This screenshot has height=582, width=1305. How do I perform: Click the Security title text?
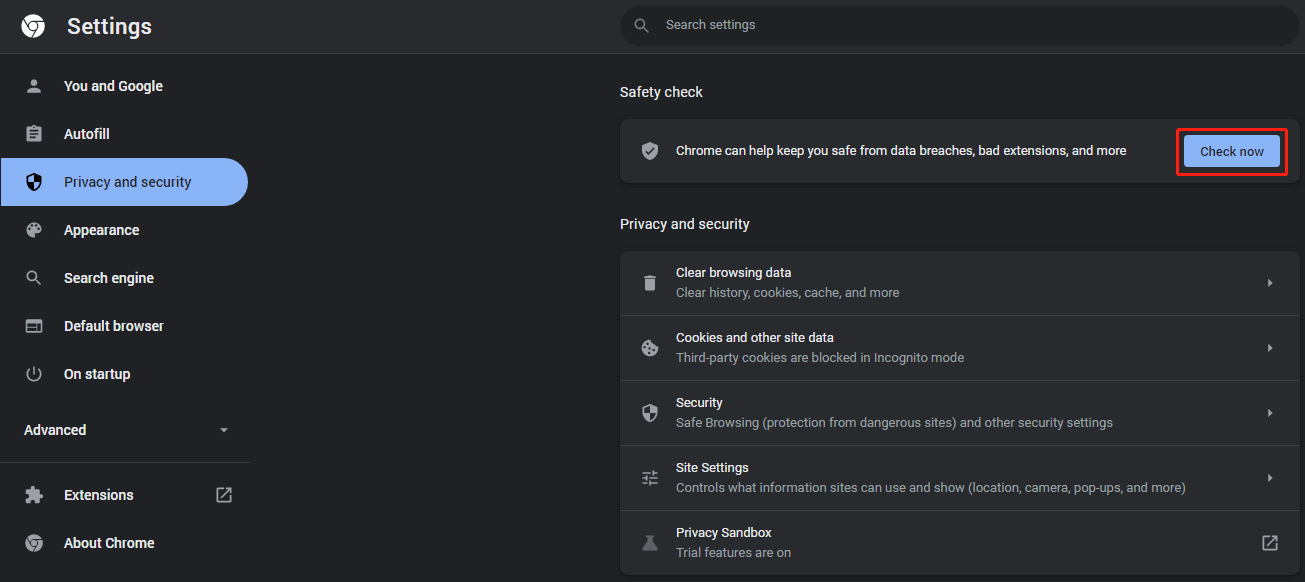click(x=699, y=403)
